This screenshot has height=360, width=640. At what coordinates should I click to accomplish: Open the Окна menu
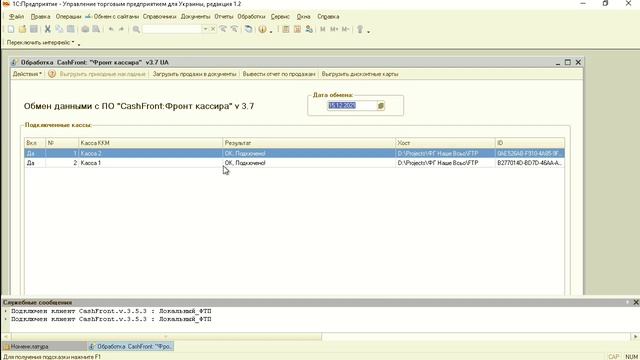304,17
